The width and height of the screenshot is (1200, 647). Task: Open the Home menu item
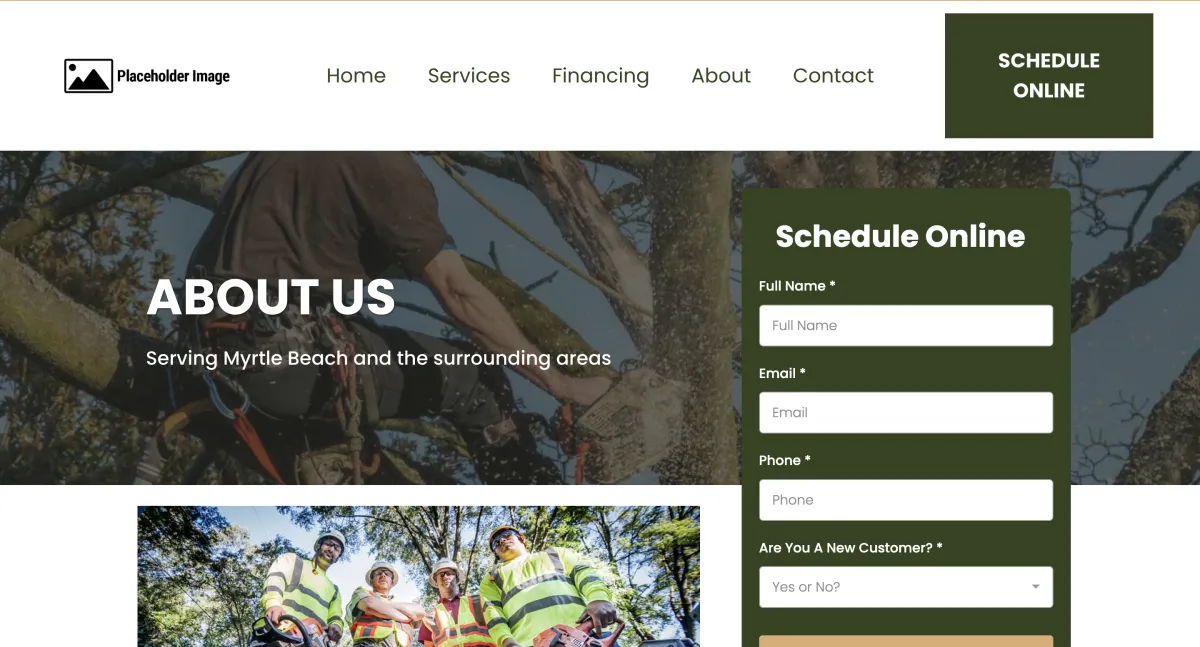pos(356,76)
